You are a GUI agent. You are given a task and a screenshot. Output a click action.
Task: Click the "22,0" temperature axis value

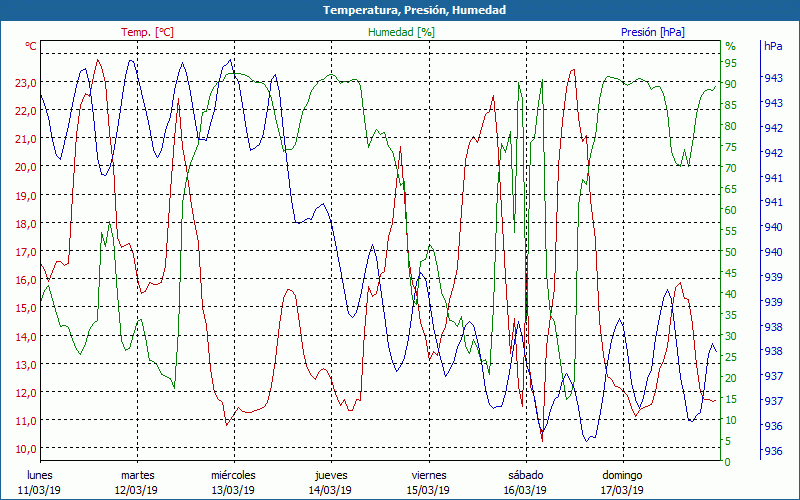[27, 110]
